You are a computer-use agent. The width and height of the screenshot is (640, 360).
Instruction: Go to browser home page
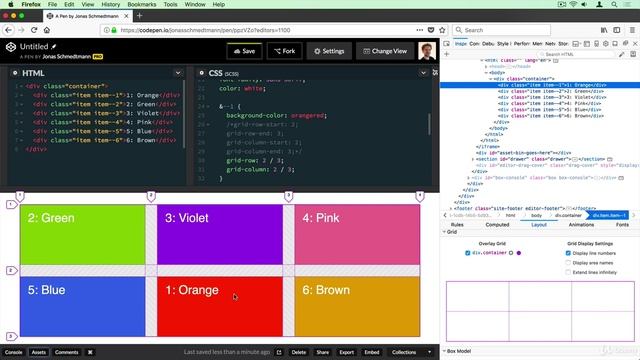[47, 30]
